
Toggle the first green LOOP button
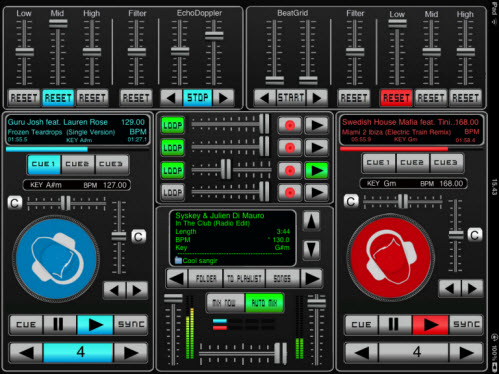coord(173,126)
